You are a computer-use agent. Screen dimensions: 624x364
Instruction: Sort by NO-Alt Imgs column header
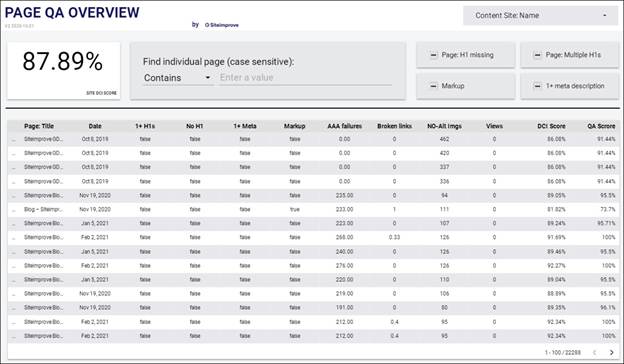(x=444, y=126)
